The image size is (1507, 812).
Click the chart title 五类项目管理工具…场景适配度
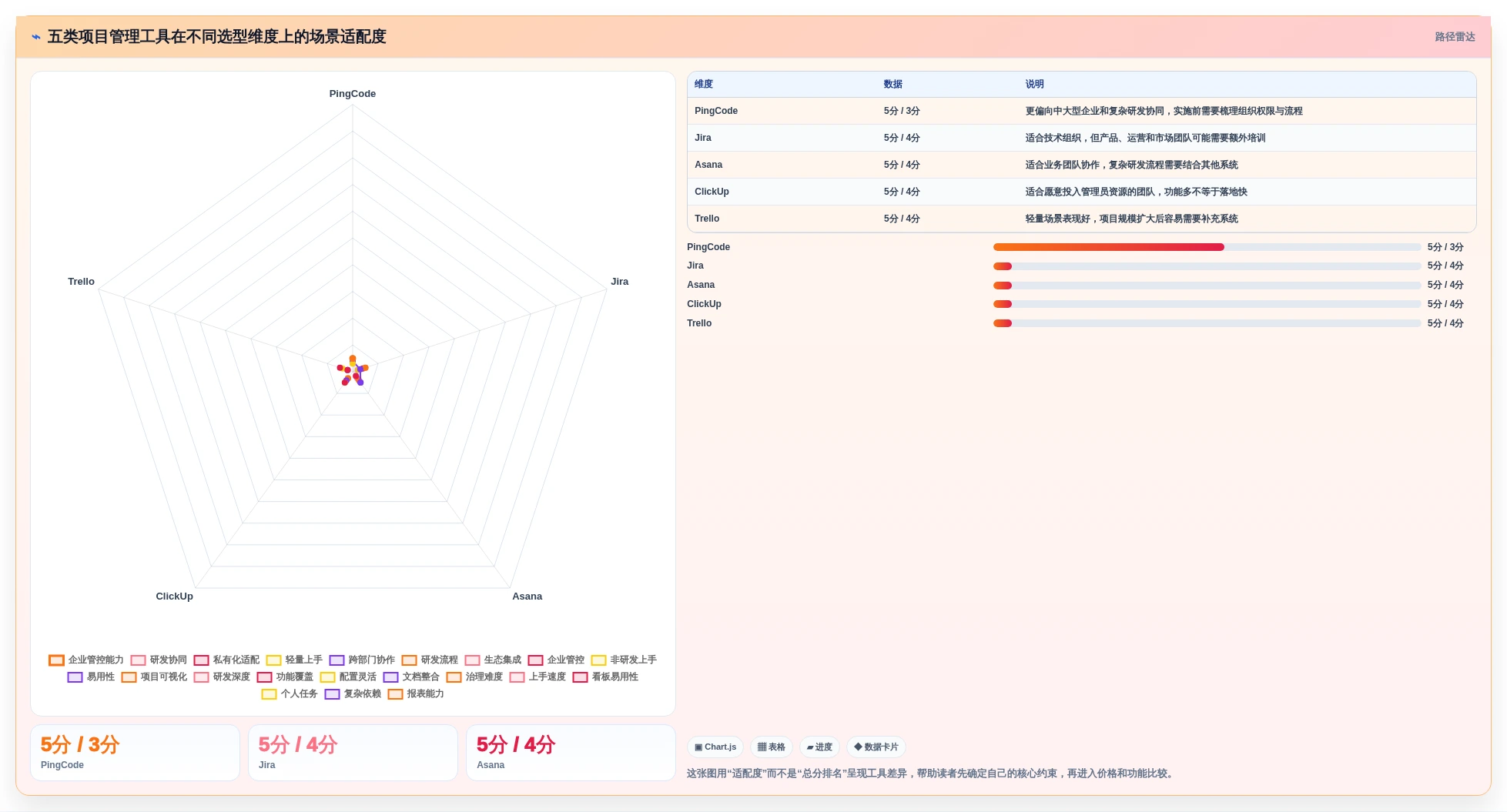pyautogui.click(x=216, y=37)
